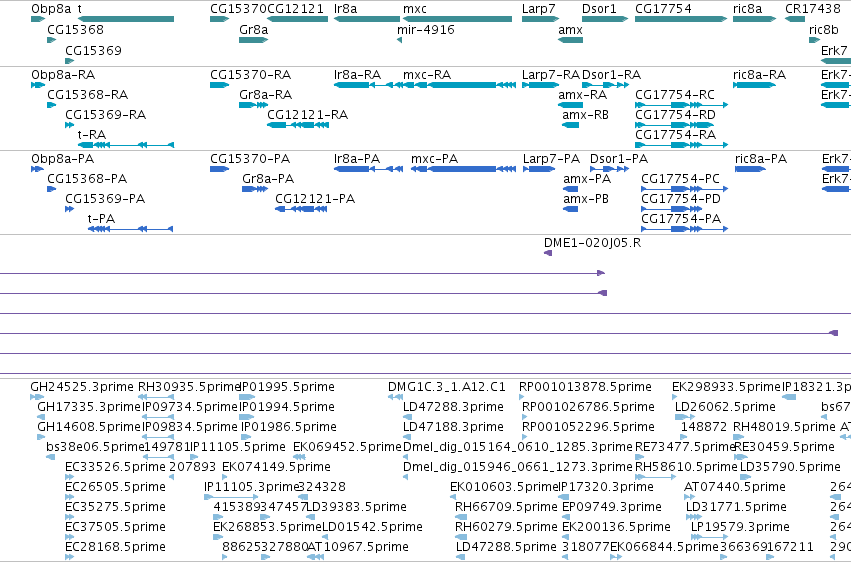Click the blue mxc-PA coding glyph
851x562 pixels.
[463, 169]
